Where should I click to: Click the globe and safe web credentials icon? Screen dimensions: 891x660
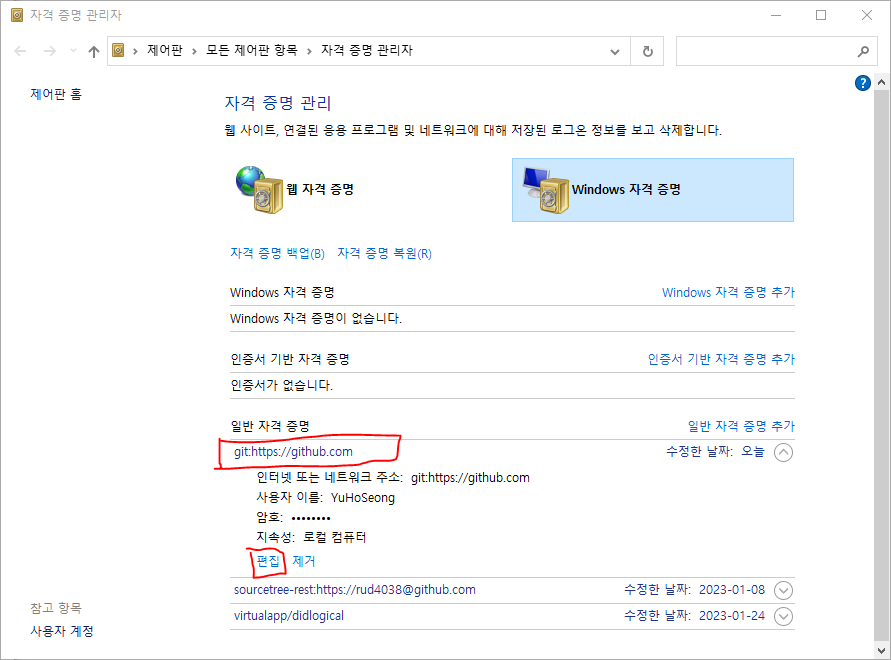(259, 190)
